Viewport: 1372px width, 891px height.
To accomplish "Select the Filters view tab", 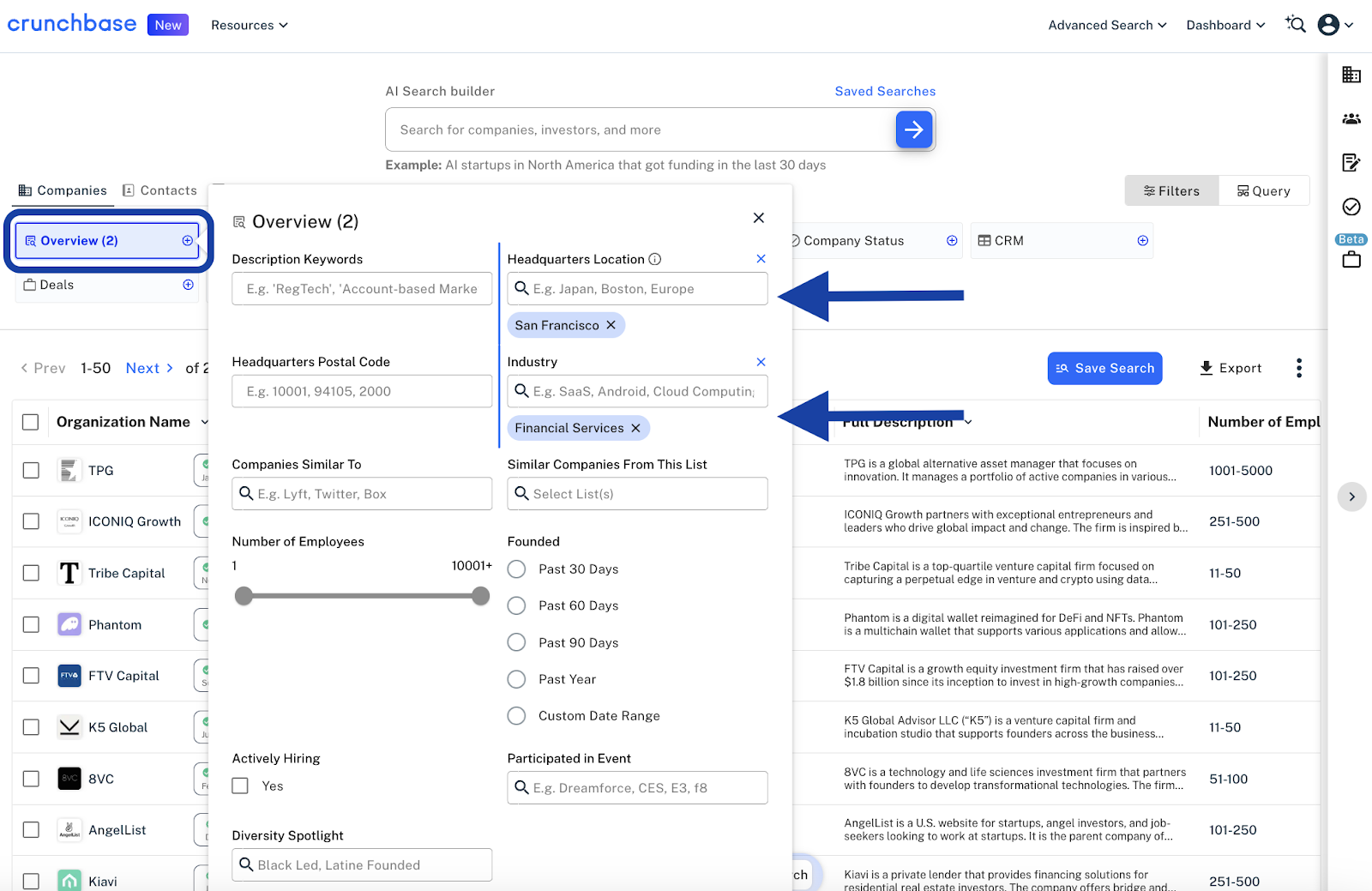I will (1171, 191).
